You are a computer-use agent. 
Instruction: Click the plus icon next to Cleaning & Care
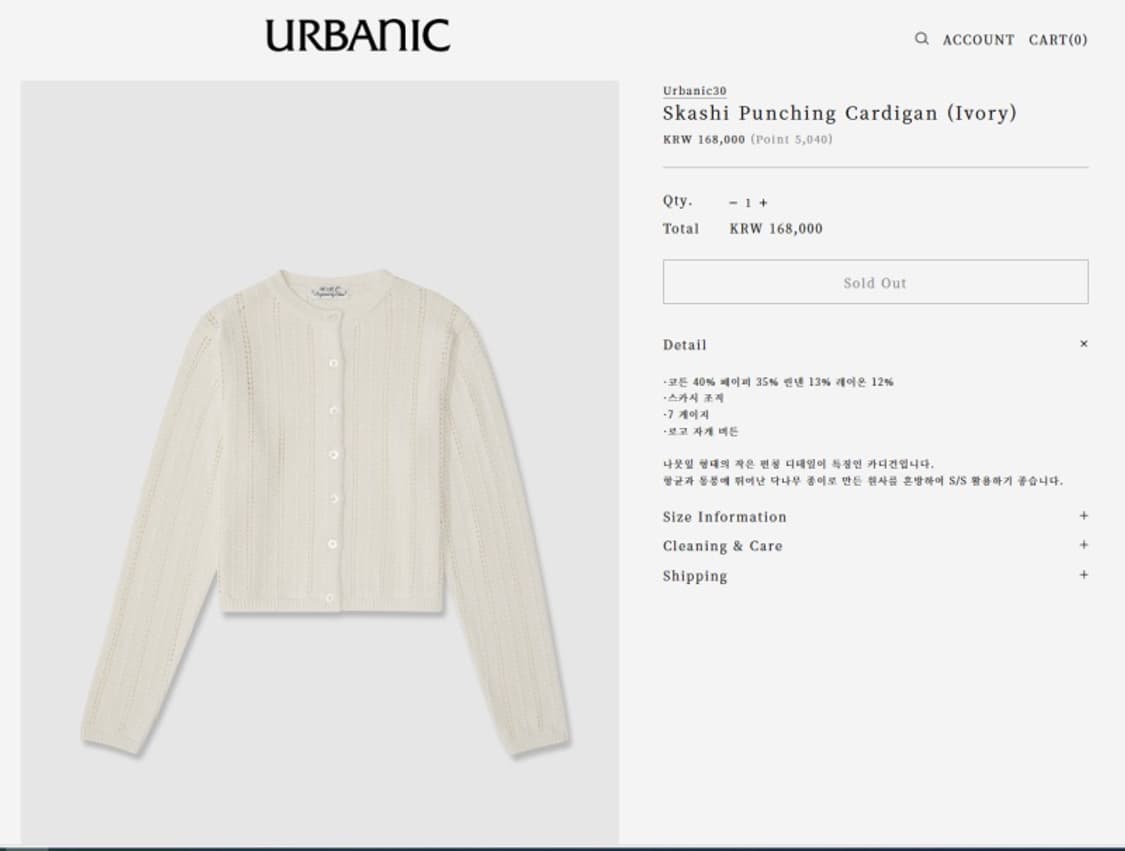[x=1084, y=546]
